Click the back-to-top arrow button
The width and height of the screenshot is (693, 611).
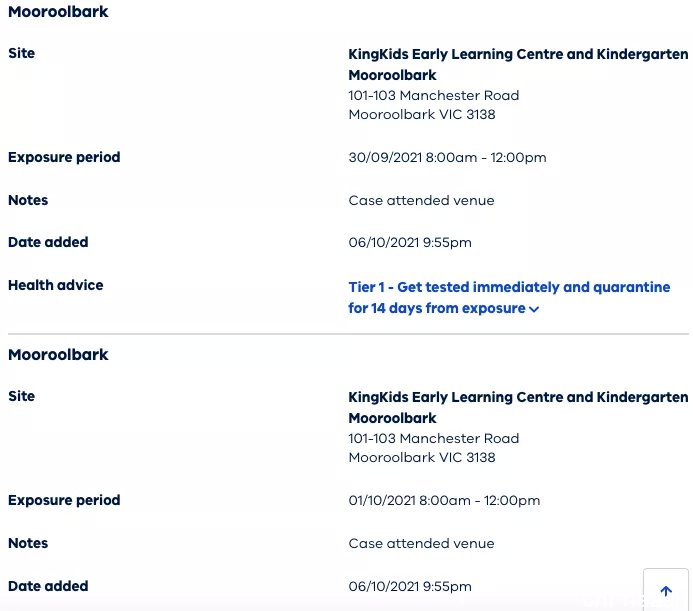click(666, 591)
